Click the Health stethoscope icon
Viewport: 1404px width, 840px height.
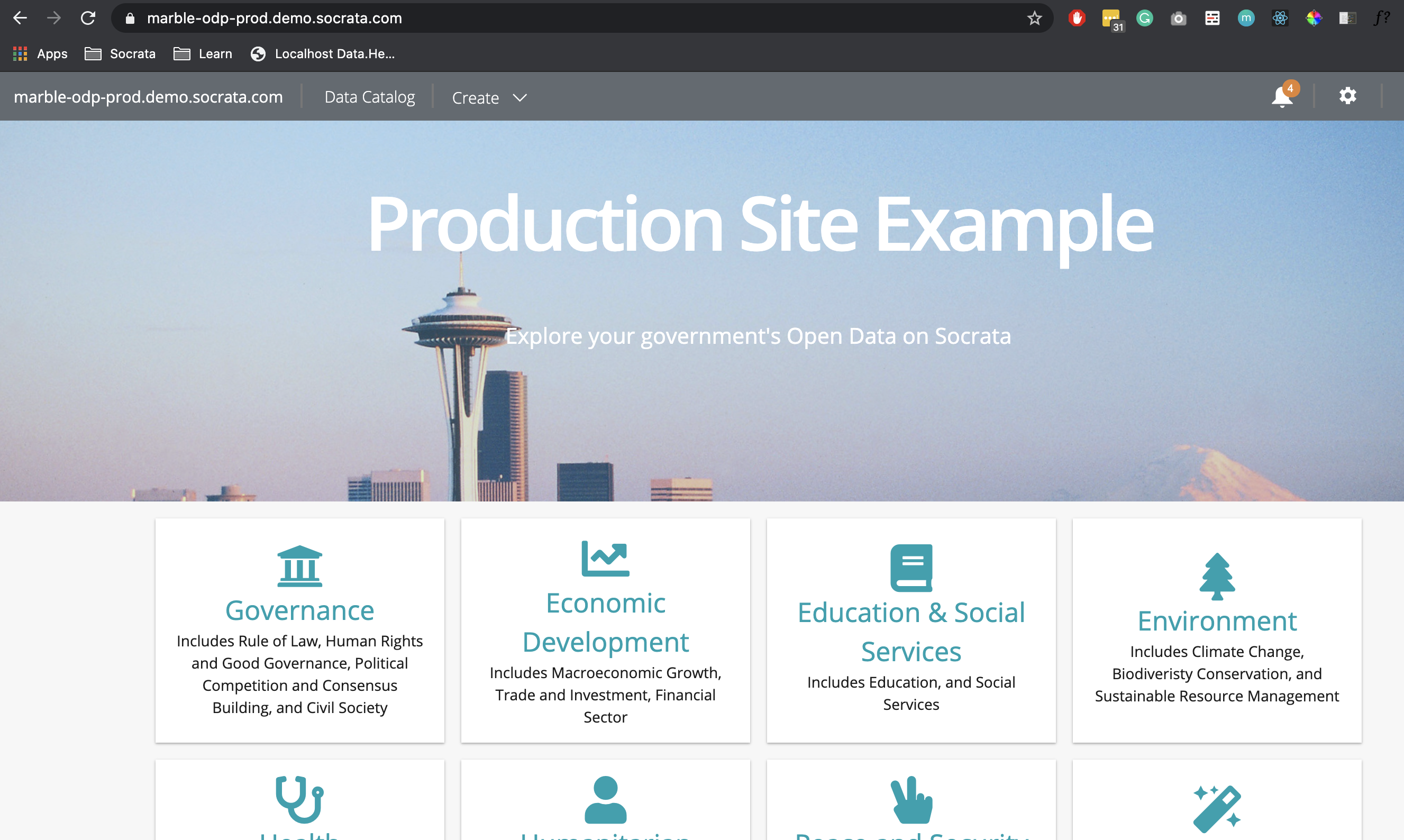(299, 799)
